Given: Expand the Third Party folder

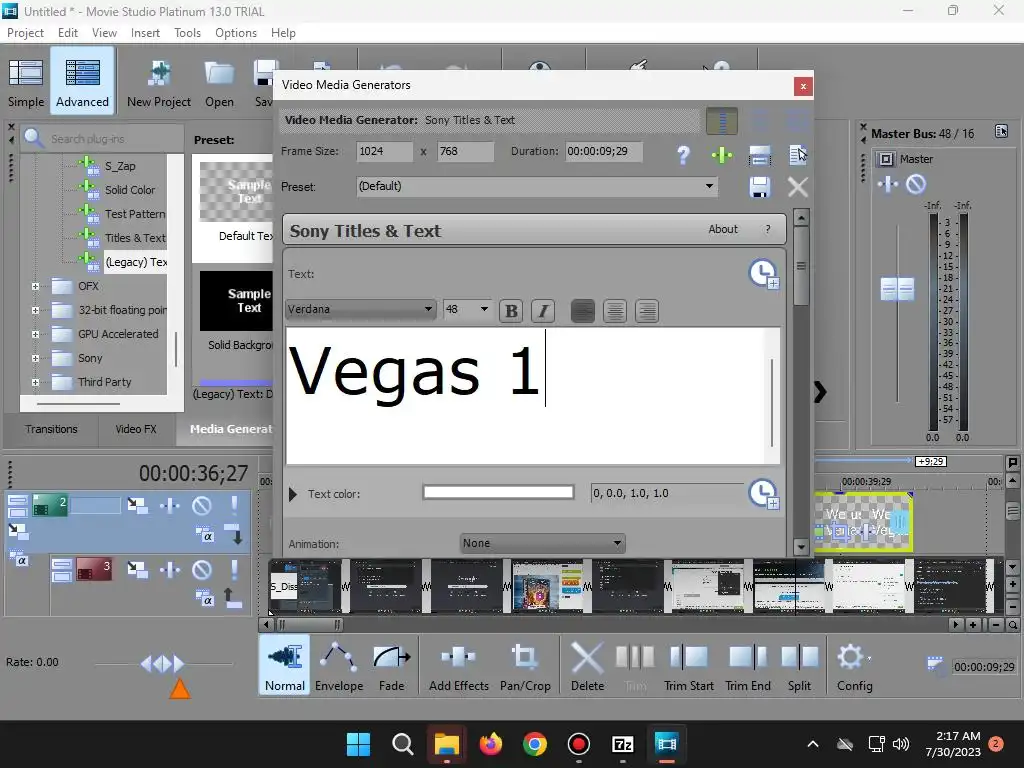Looking at the screenshot, I should pos(35,382).
